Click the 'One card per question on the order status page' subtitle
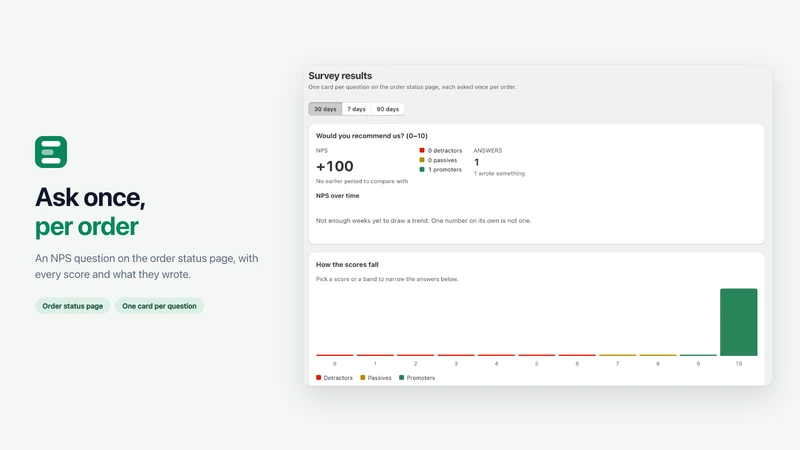 [x=412, y=87]
